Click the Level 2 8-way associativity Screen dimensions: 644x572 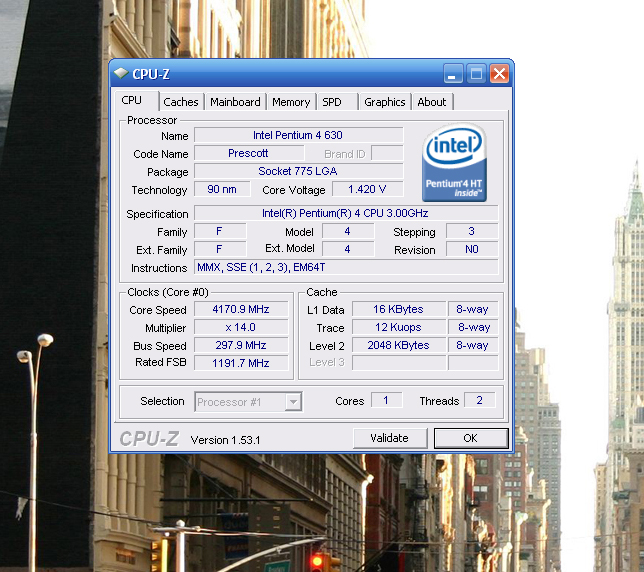[x=473, y=345]
